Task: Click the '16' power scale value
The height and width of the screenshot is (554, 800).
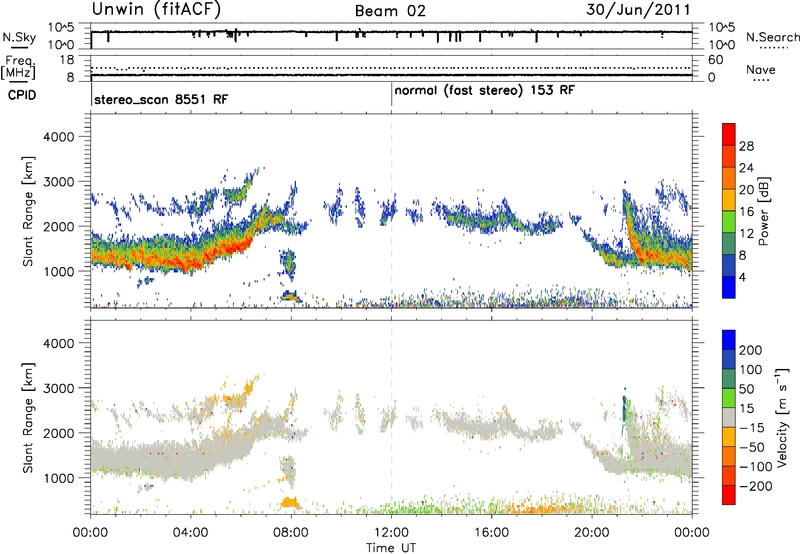Action: pyautogui.click(x=746, y=212)
